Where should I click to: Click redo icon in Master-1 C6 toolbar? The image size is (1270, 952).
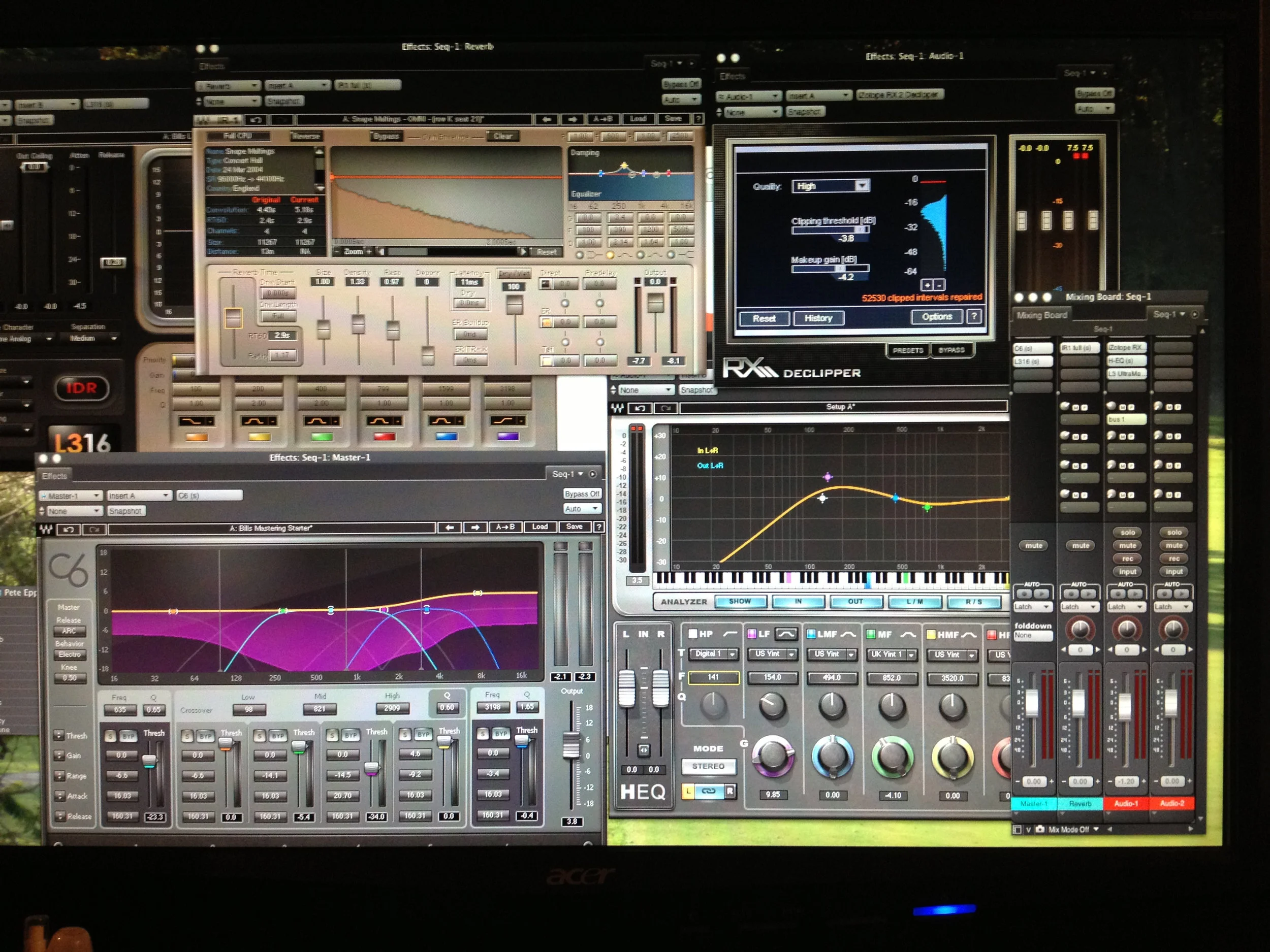tap(94, 529)
